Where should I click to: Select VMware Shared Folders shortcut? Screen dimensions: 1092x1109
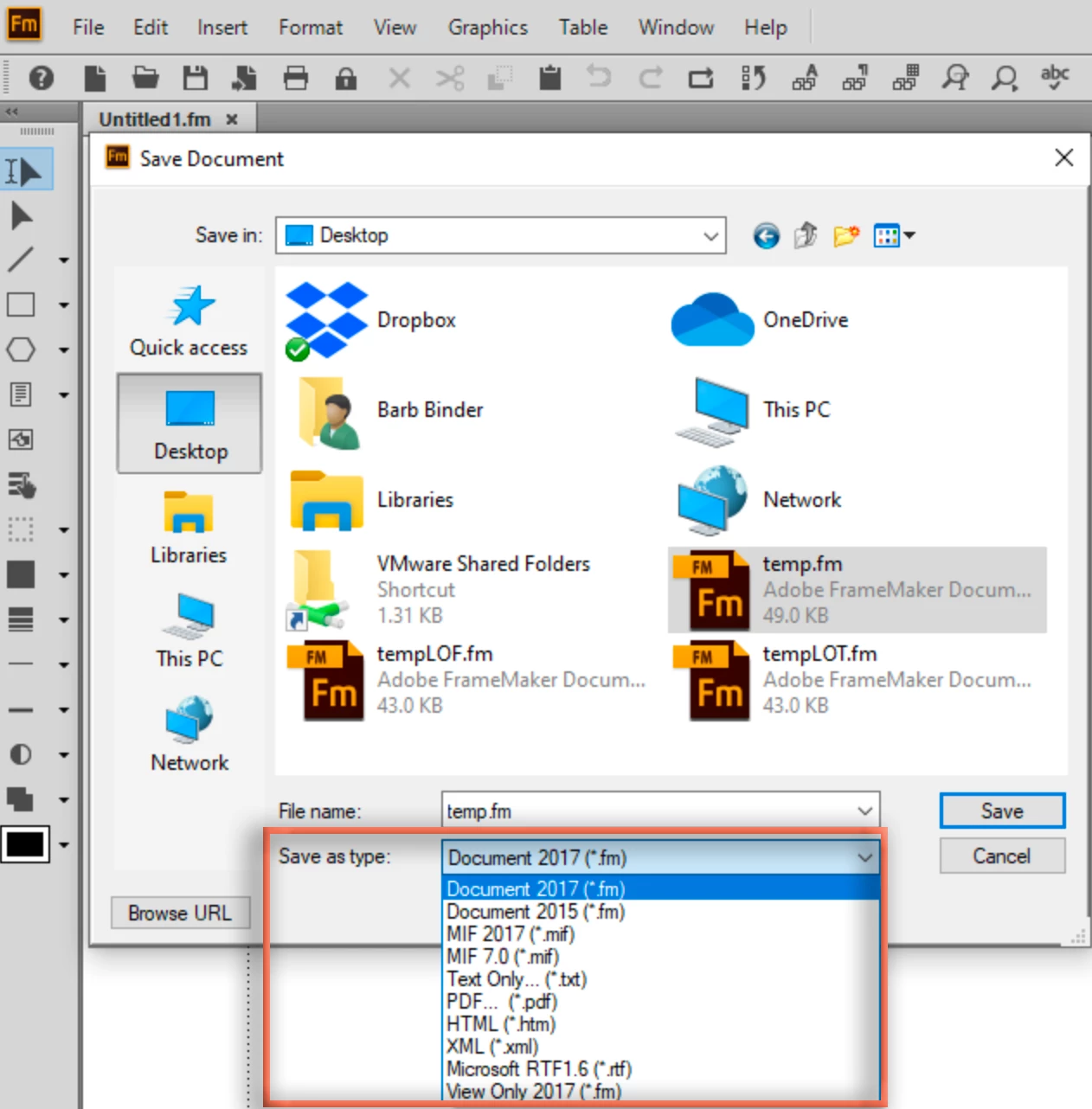pyautogui.click(x=439, y=590)
